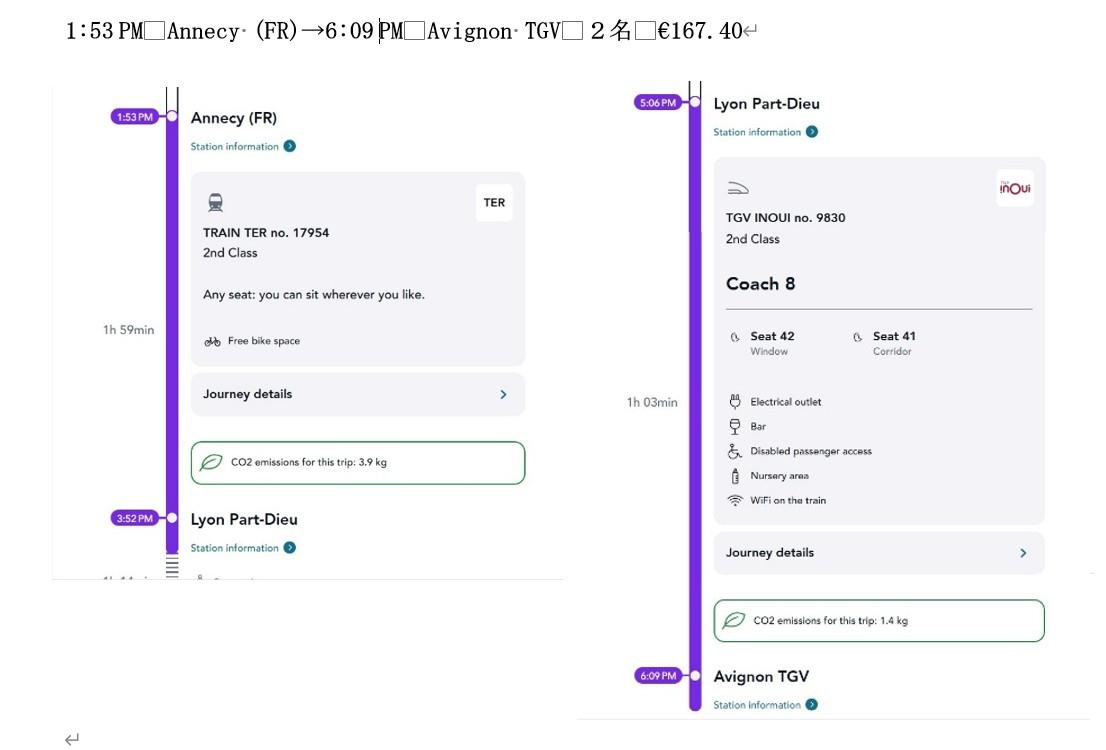This screenshot has height=750, width=1106.
Task: Click the high-speed train icon above TGV INOUI
Action: (x=738, y=188)
